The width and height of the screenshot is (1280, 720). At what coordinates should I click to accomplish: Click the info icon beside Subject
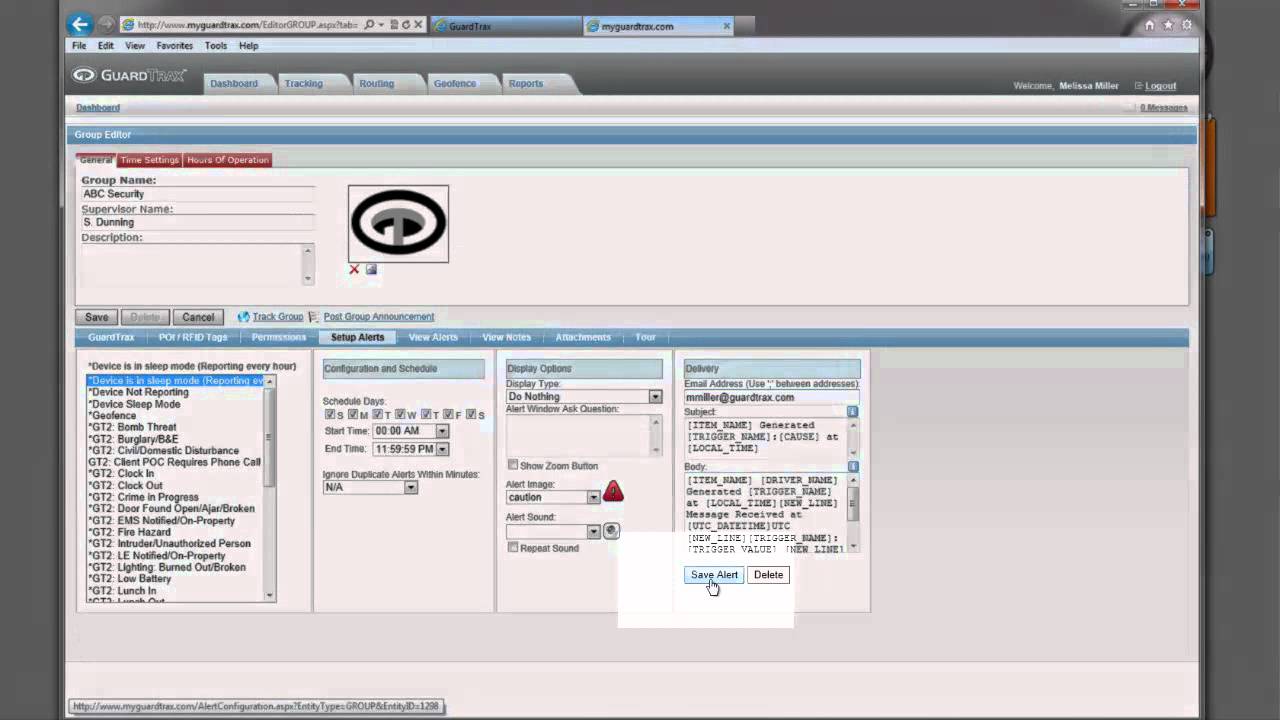point(852,412)
